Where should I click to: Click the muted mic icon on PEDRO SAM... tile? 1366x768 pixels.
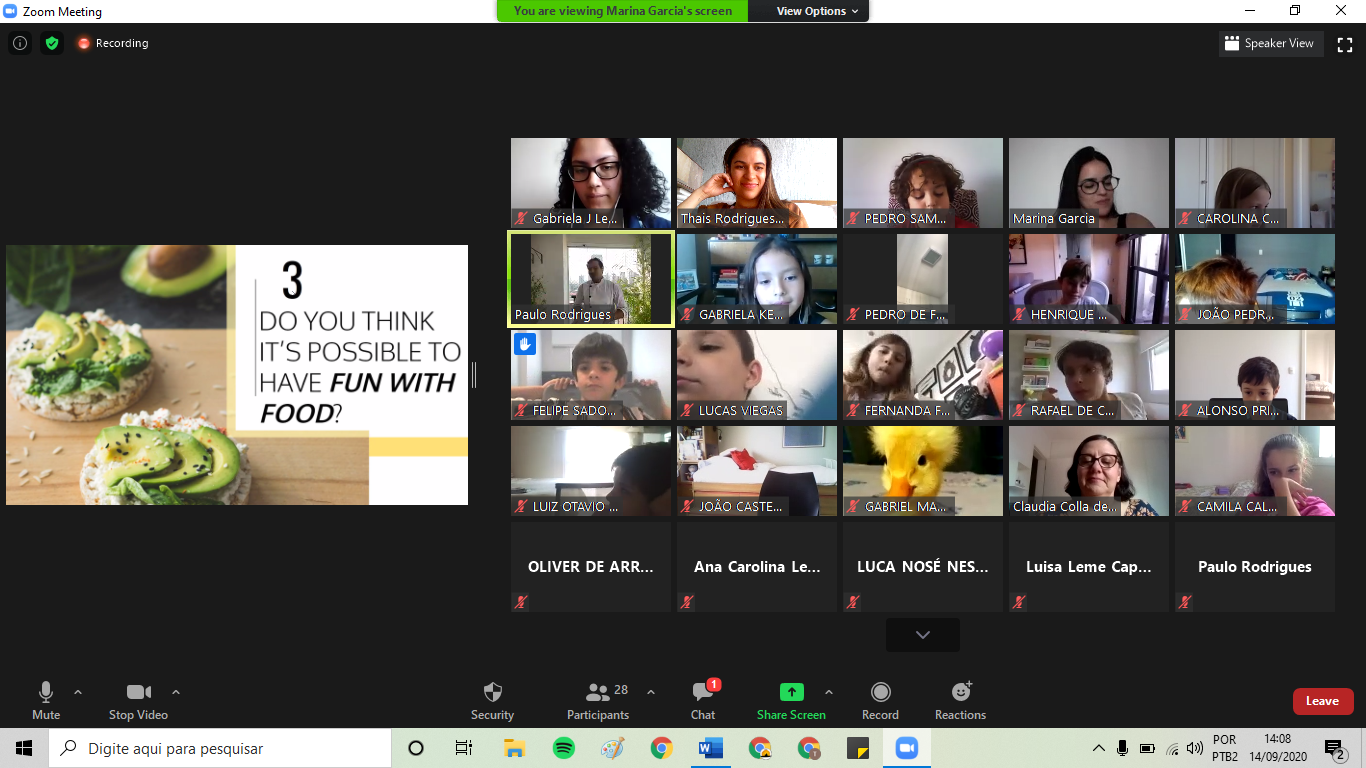[853, 218]
